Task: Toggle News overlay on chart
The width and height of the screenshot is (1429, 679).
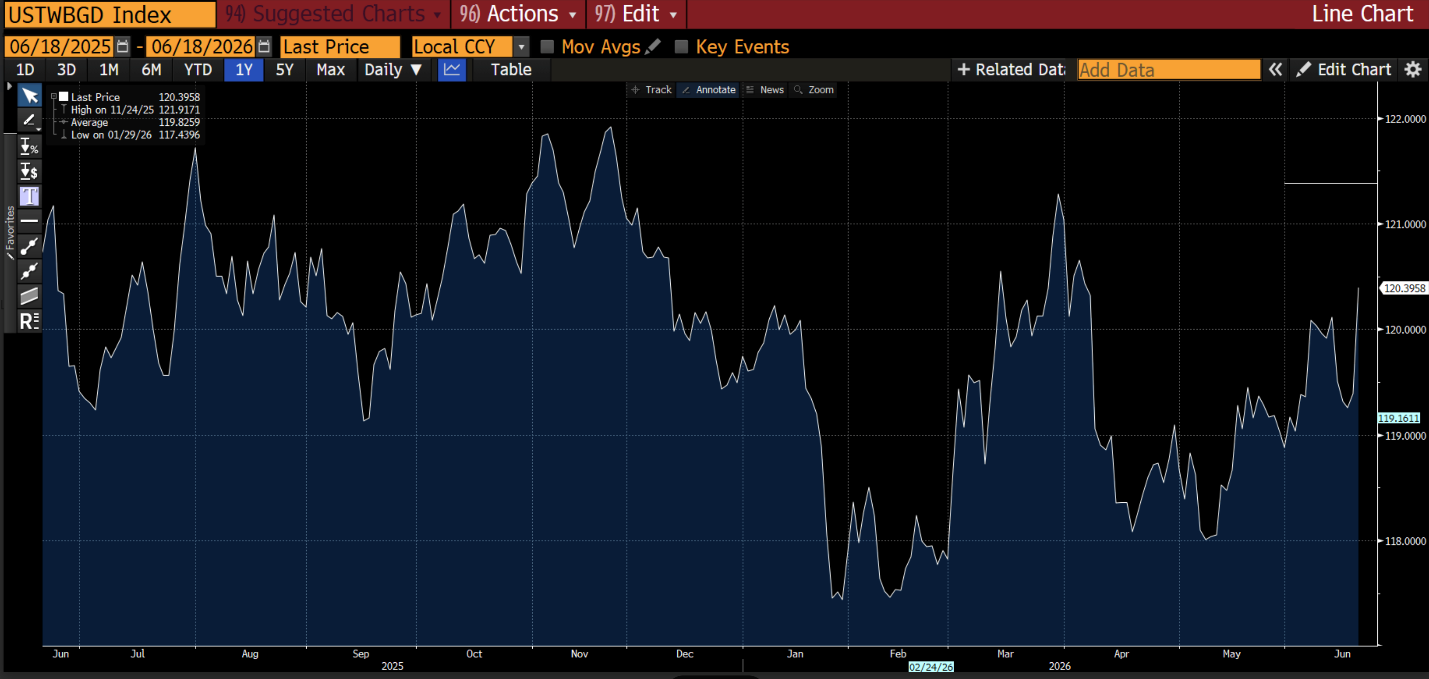Action: pos(765,90)
